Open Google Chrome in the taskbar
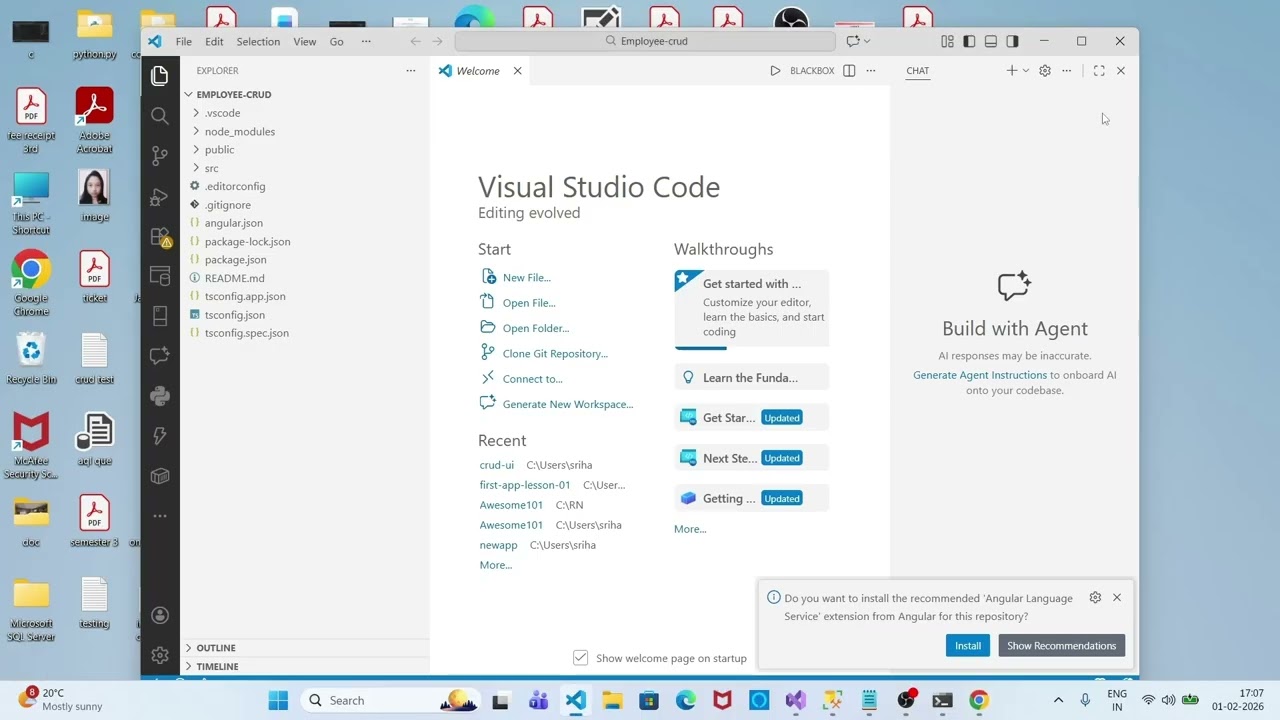 click(x=979, y=700)
